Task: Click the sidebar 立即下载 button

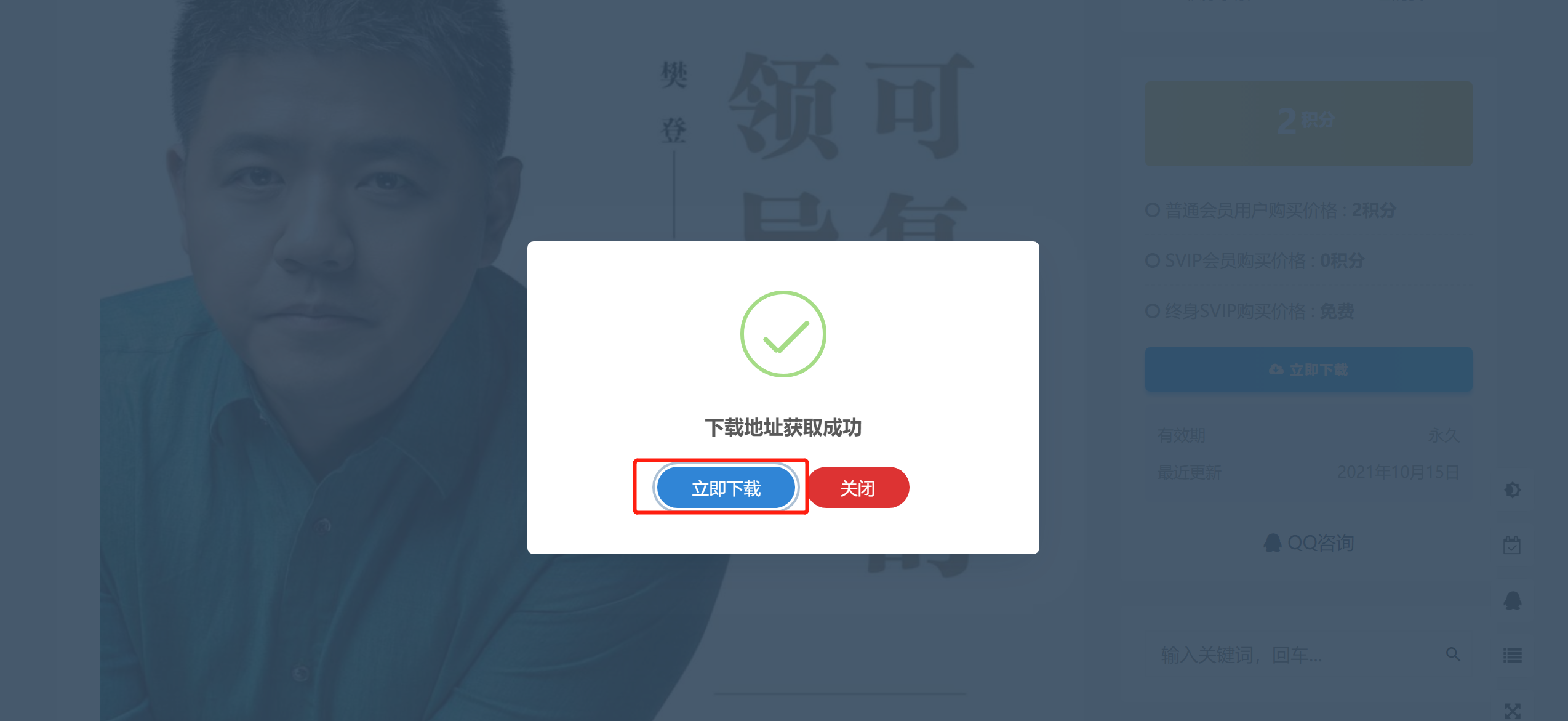Action: coord(1308,369)
